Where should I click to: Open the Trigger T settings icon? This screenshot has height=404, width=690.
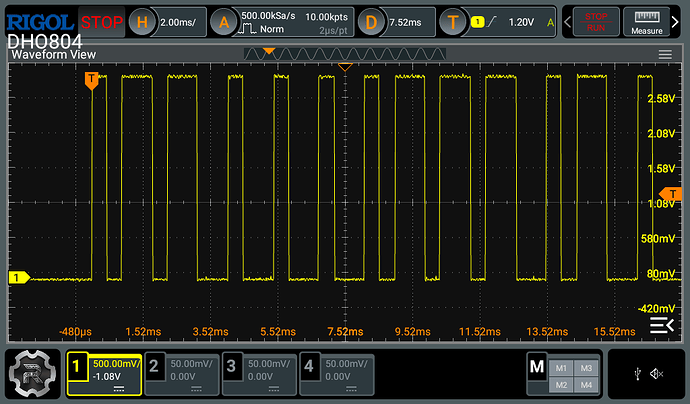click(453, 22)
